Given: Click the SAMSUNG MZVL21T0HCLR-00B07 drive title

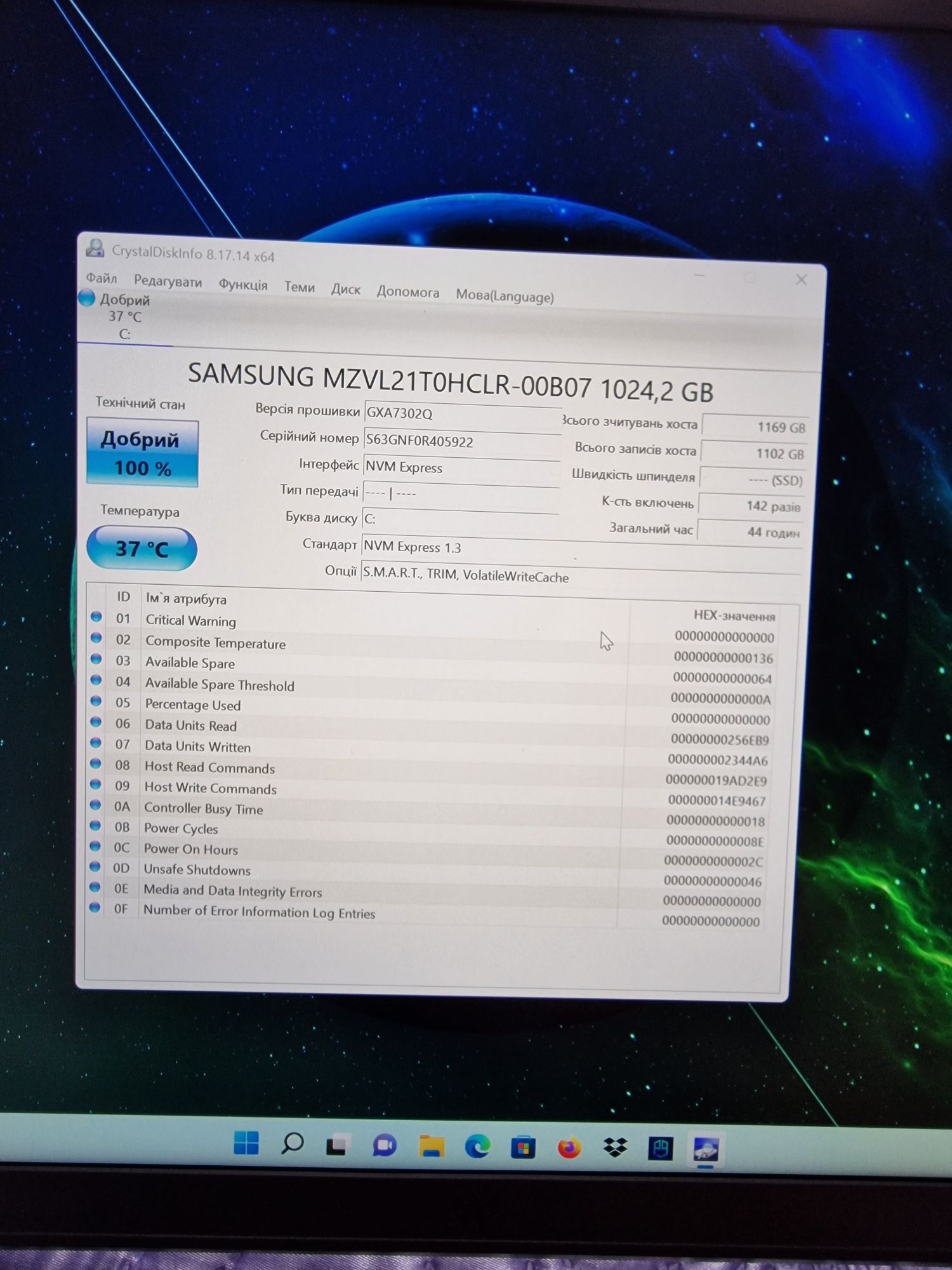Looking at the screenshot, I should coord(451,382).
